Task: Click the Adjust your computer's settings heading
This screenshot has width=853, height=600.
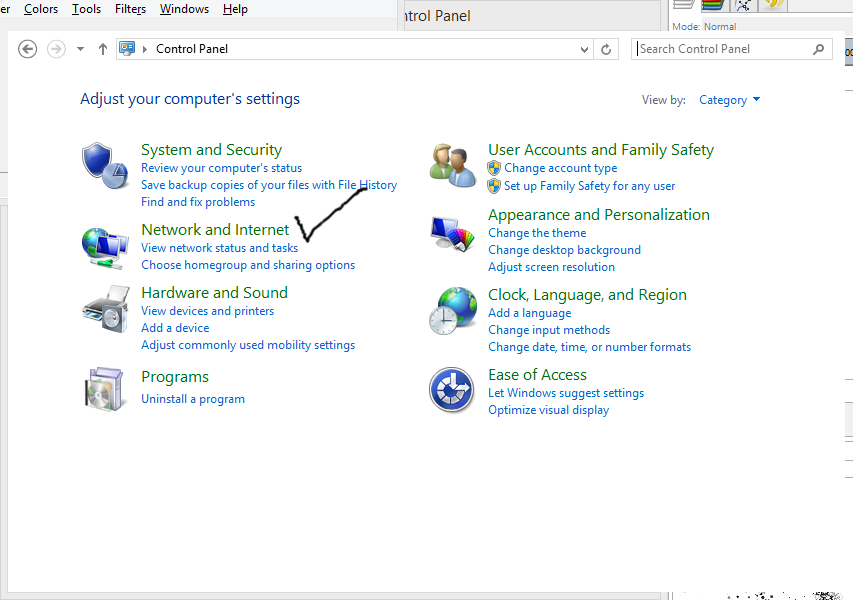Action: (190, 99)
